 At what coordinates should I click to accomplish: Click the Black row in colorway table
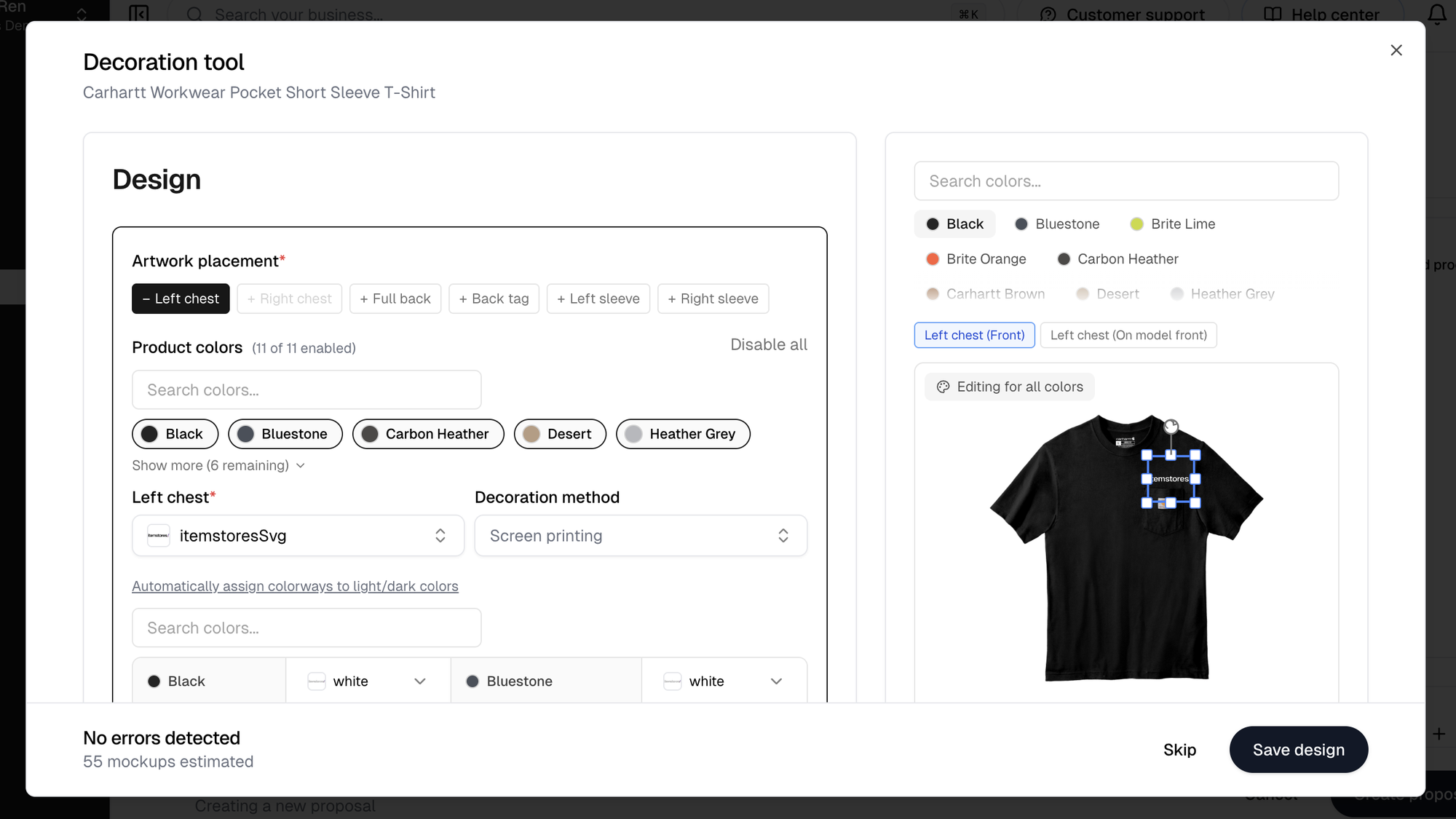coord(209,681)
